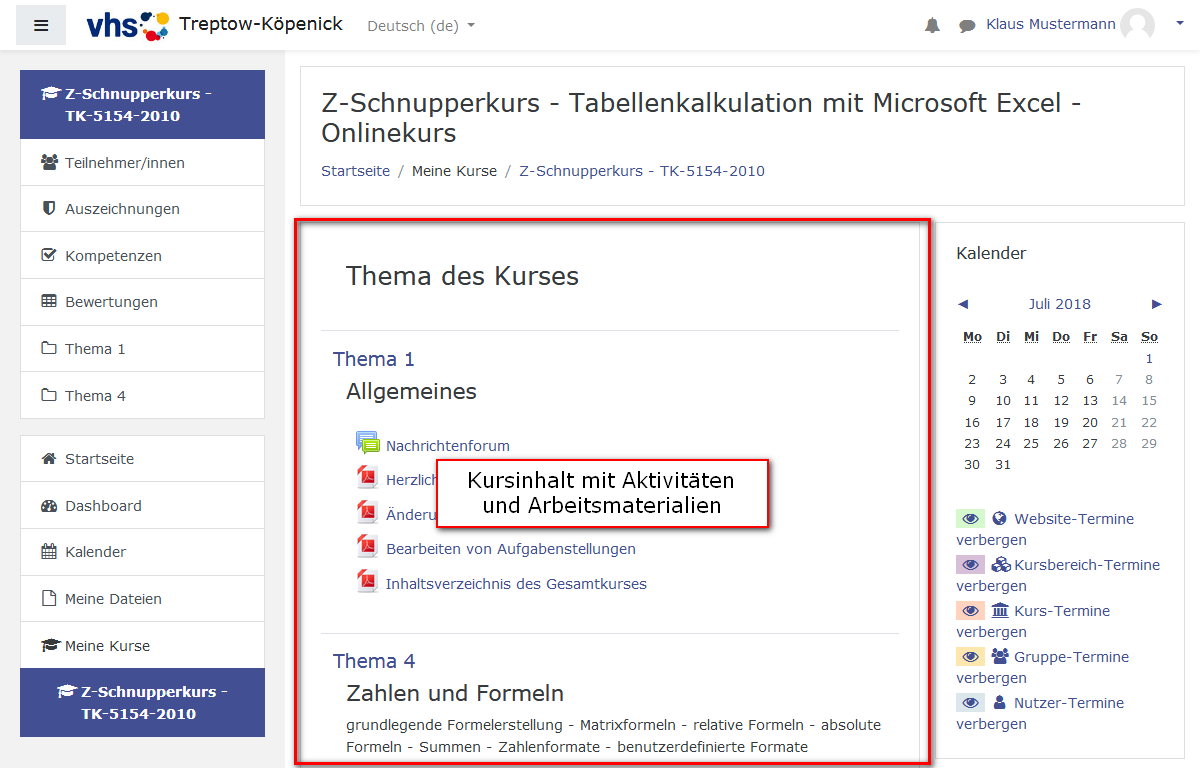Select the course entry below Meine Kurse
This screenshot has width=1200, height=768.
(x=142, y=702)
